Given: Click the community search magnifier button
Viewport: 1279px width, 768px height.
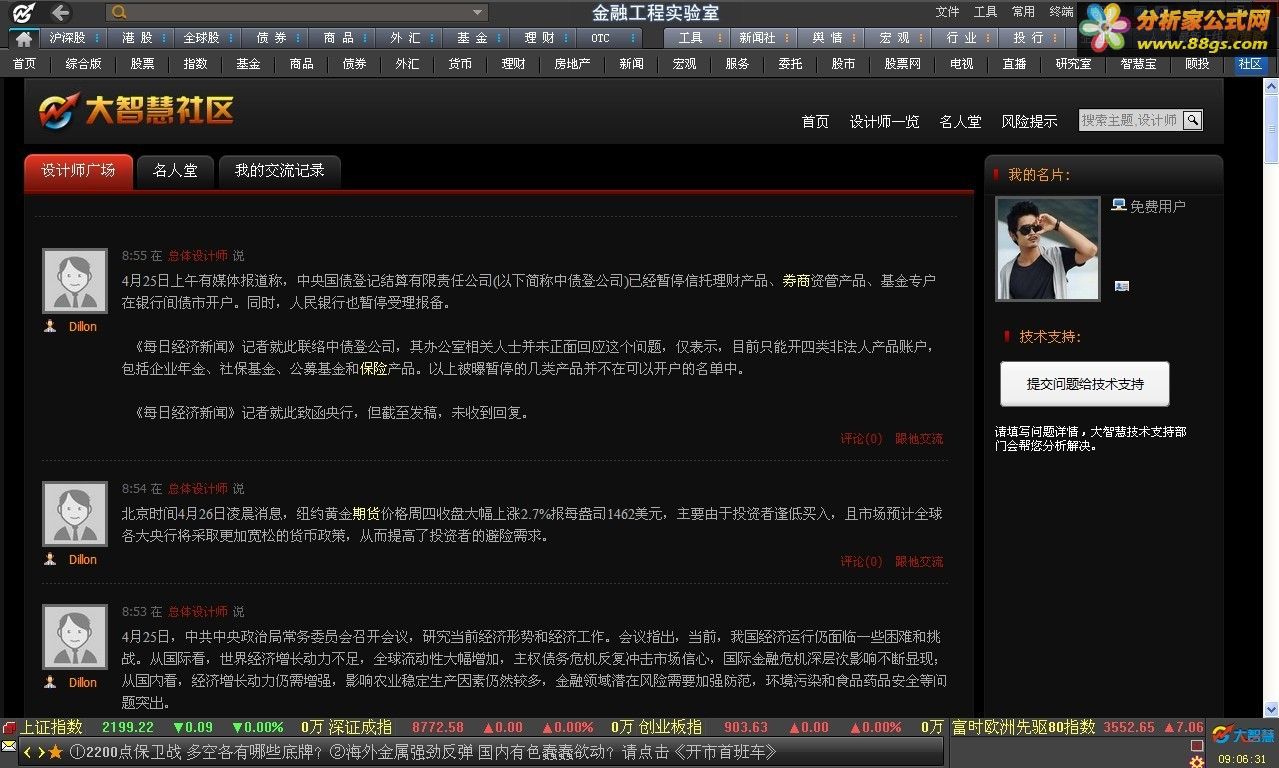Looking at the screenshot, I should (1192, 120).
